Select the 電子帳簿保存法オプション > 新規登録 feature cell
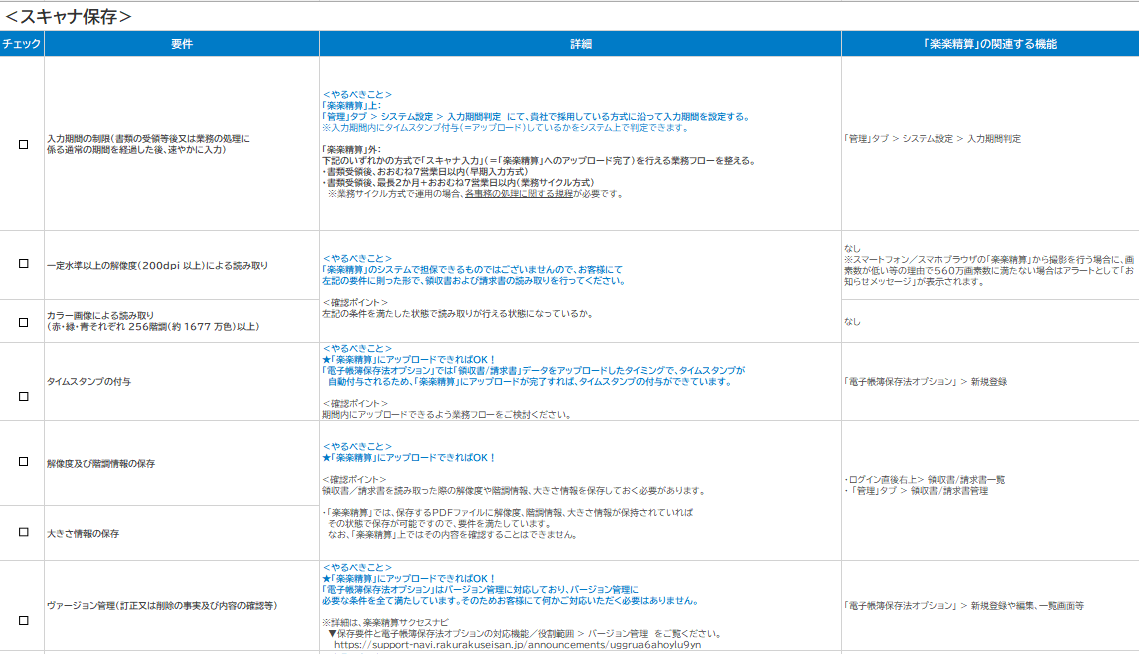The image size is (1139, 654). (925, 382)
